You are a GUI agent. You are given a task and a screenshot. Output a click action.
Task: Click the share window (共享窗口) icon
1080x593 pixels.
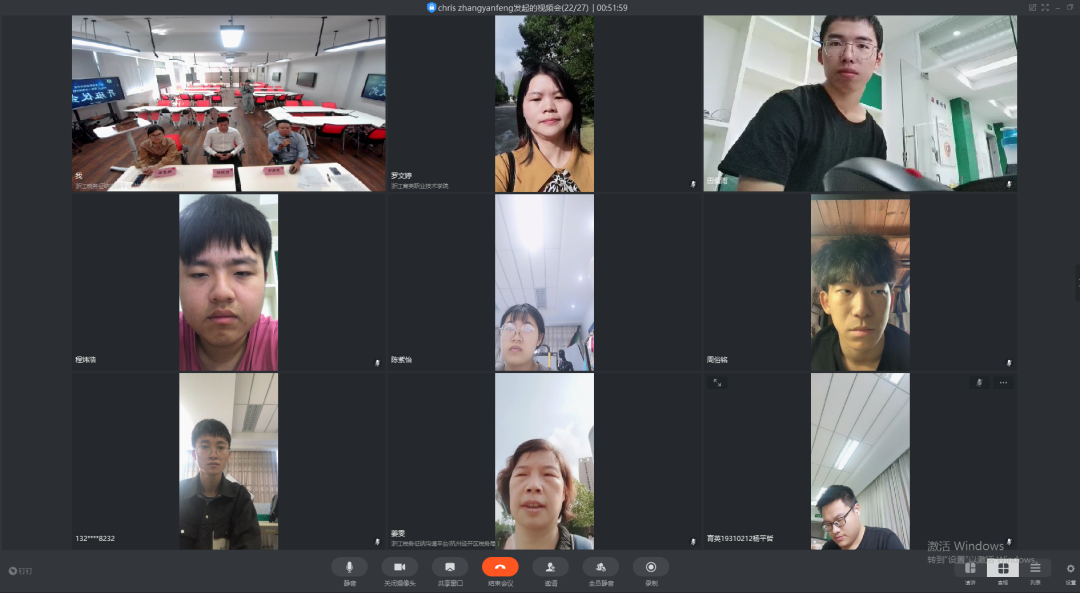pos(450,567)
